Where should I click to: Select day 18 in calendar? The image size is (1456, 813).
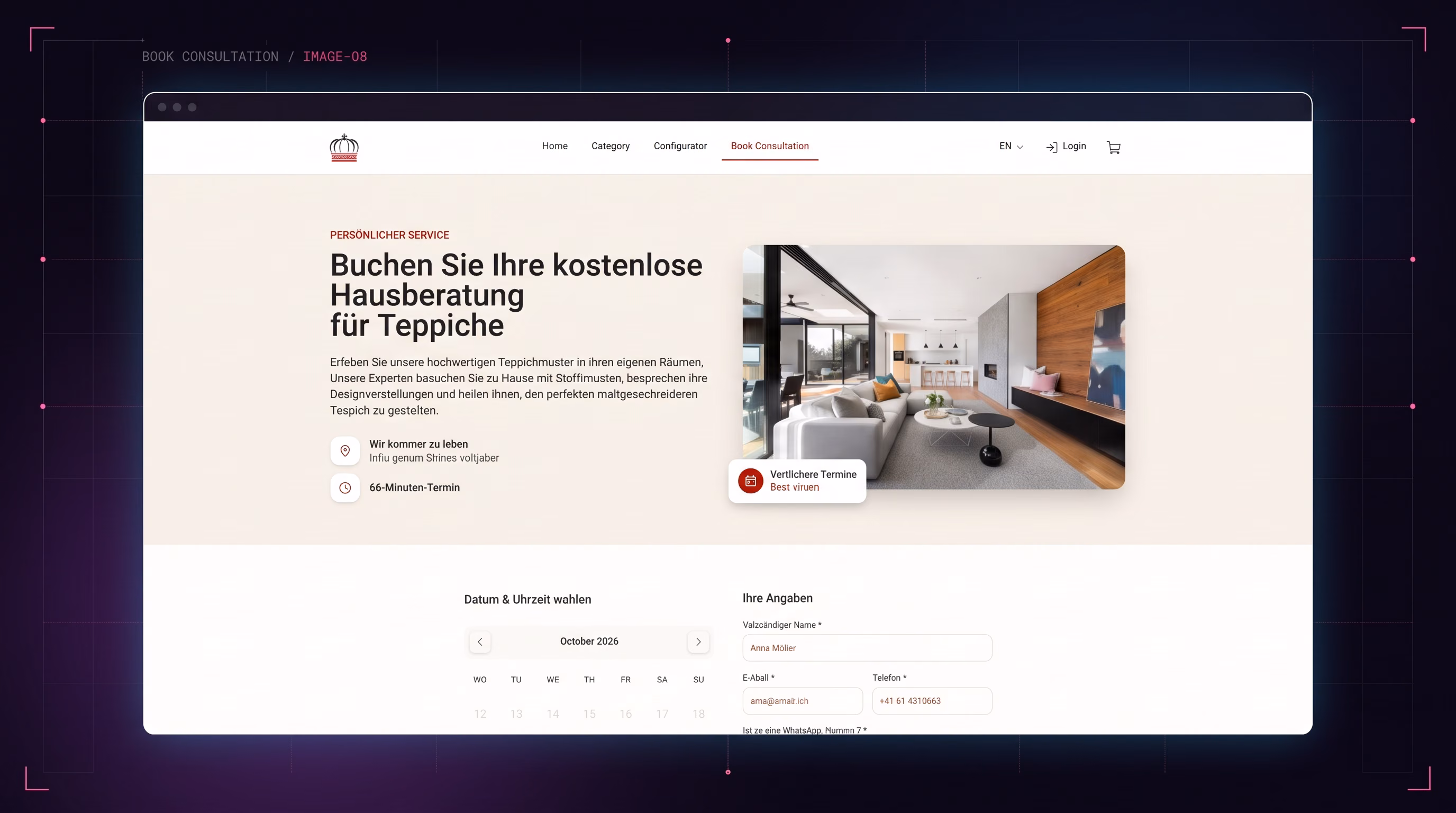[698, 714]
